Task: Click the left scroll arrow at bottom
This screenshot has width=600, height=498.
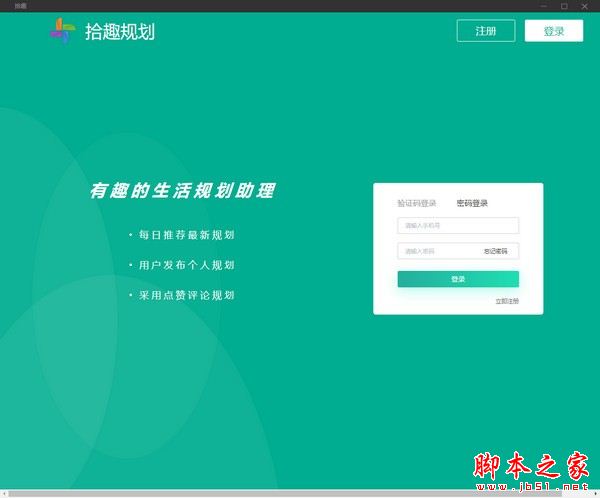Action: 3,494
